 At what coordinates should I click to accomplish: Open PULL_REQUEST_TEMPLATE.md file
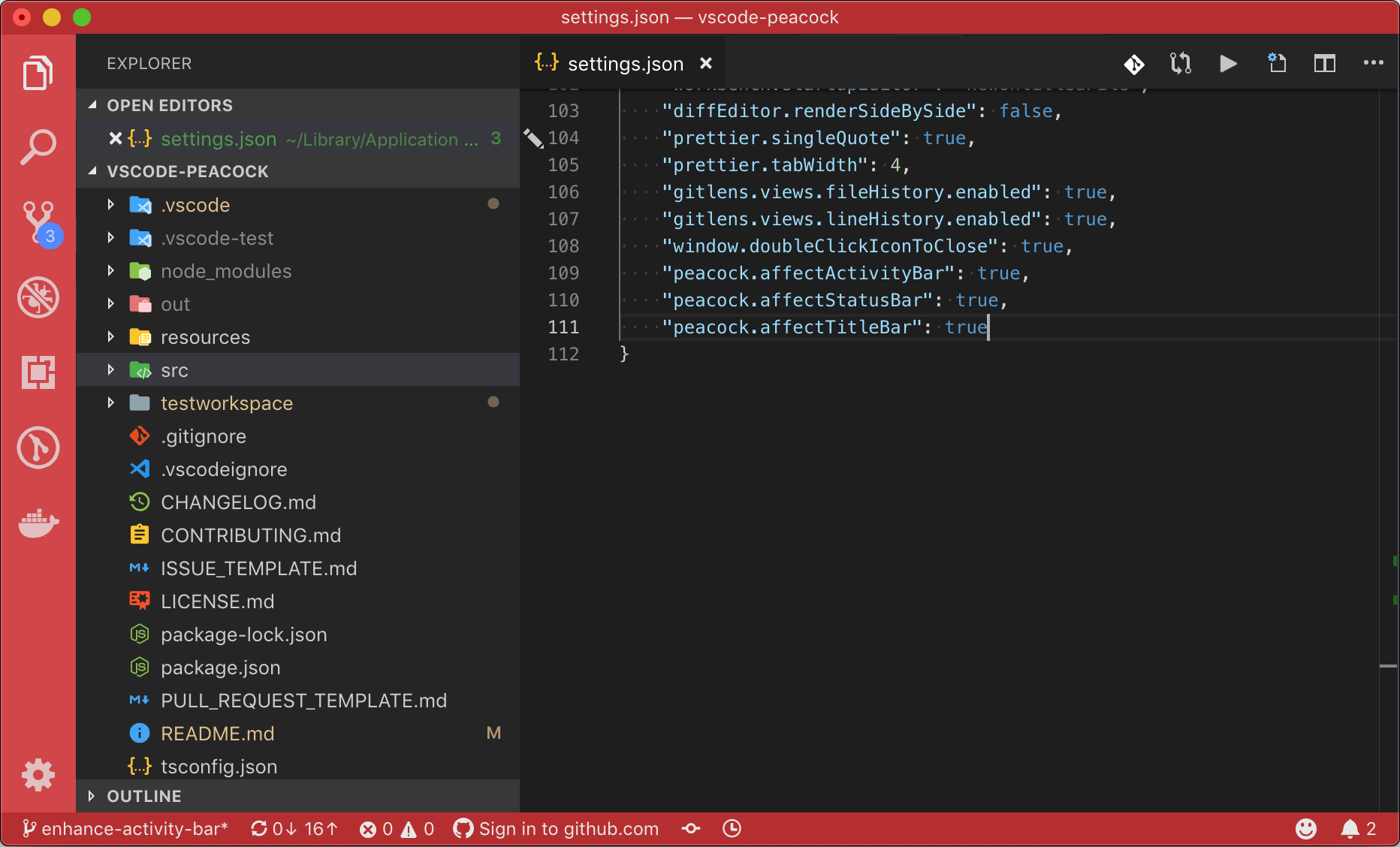(x=297, y=700)
